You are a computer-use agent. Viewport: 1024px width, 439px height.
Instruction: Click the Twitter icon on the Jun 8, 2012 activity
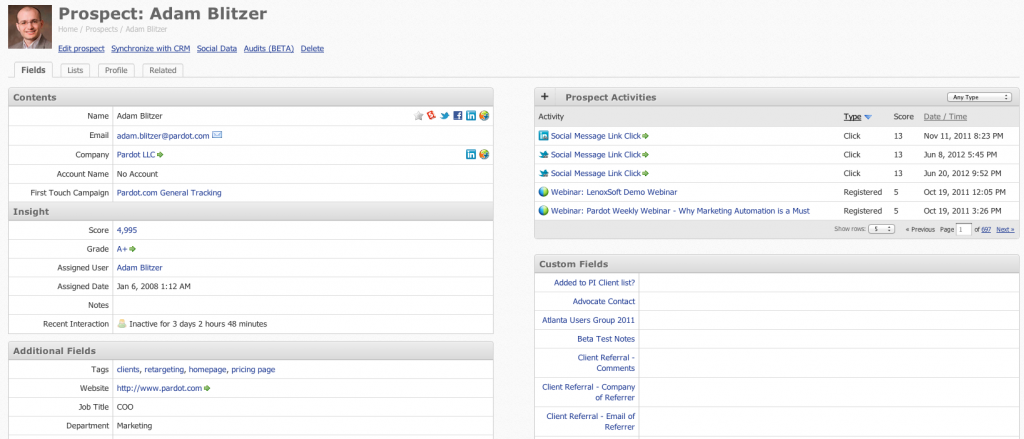(543, 155)
